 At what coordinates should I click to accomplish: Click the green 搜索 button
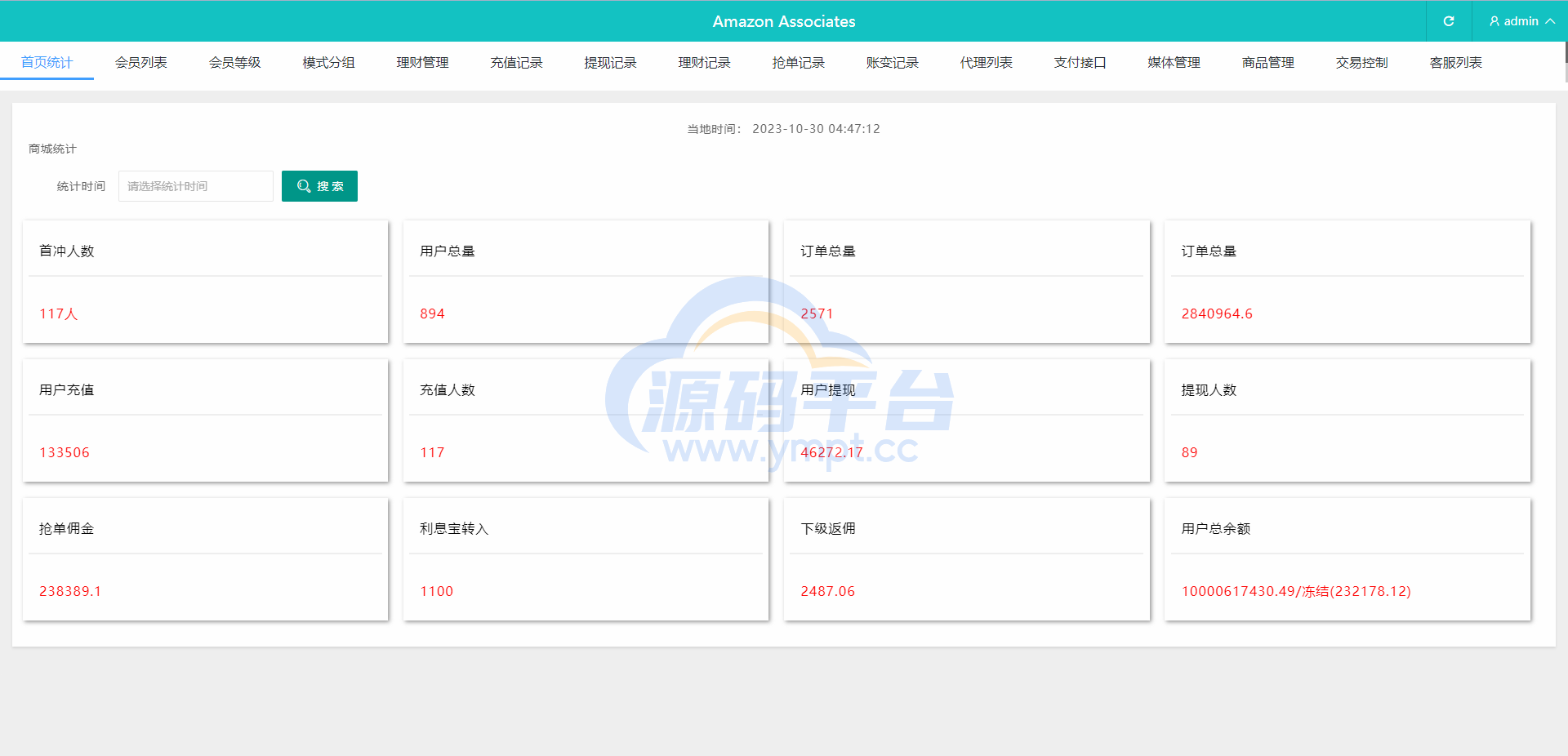pyautogui.click(x=319, y=186)
